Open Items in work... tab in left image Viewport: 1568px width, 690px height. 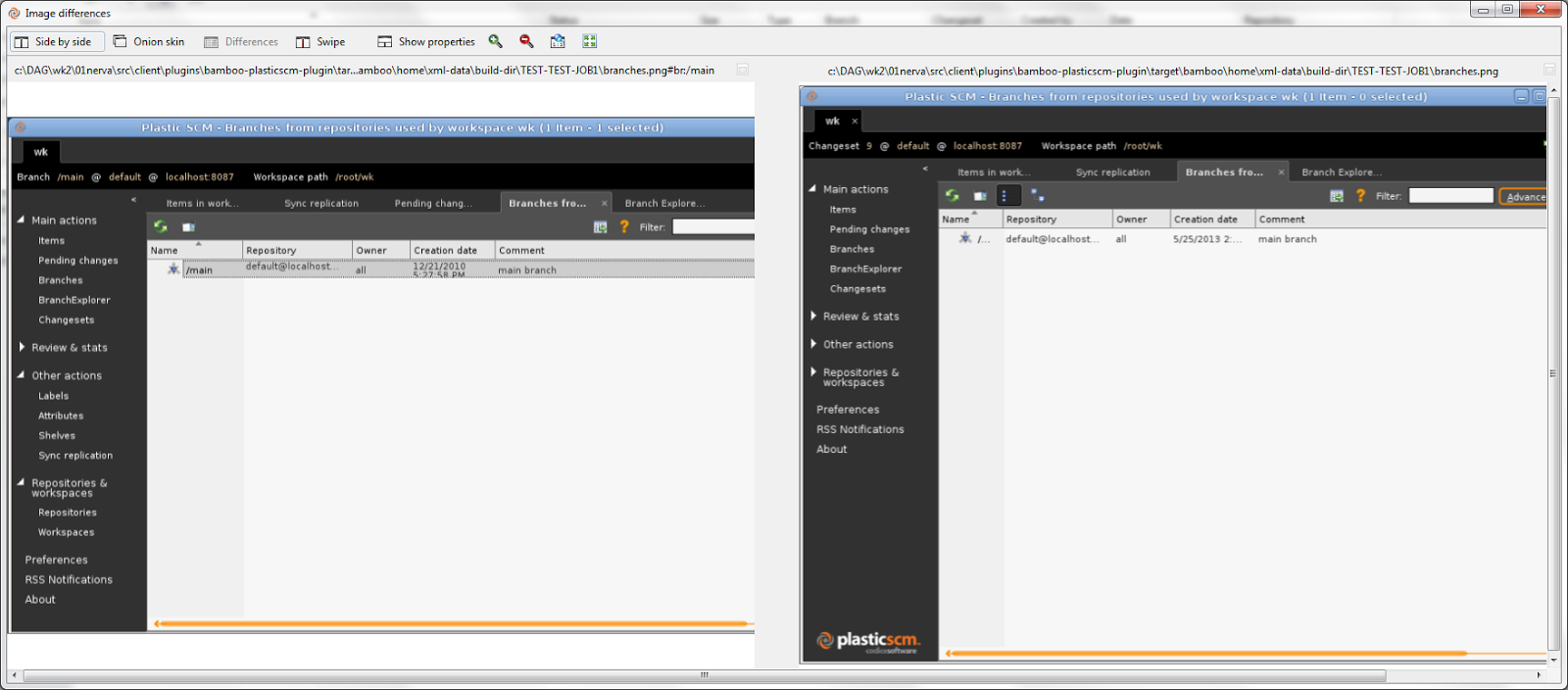pyautogui.click(x=202, y=203)
